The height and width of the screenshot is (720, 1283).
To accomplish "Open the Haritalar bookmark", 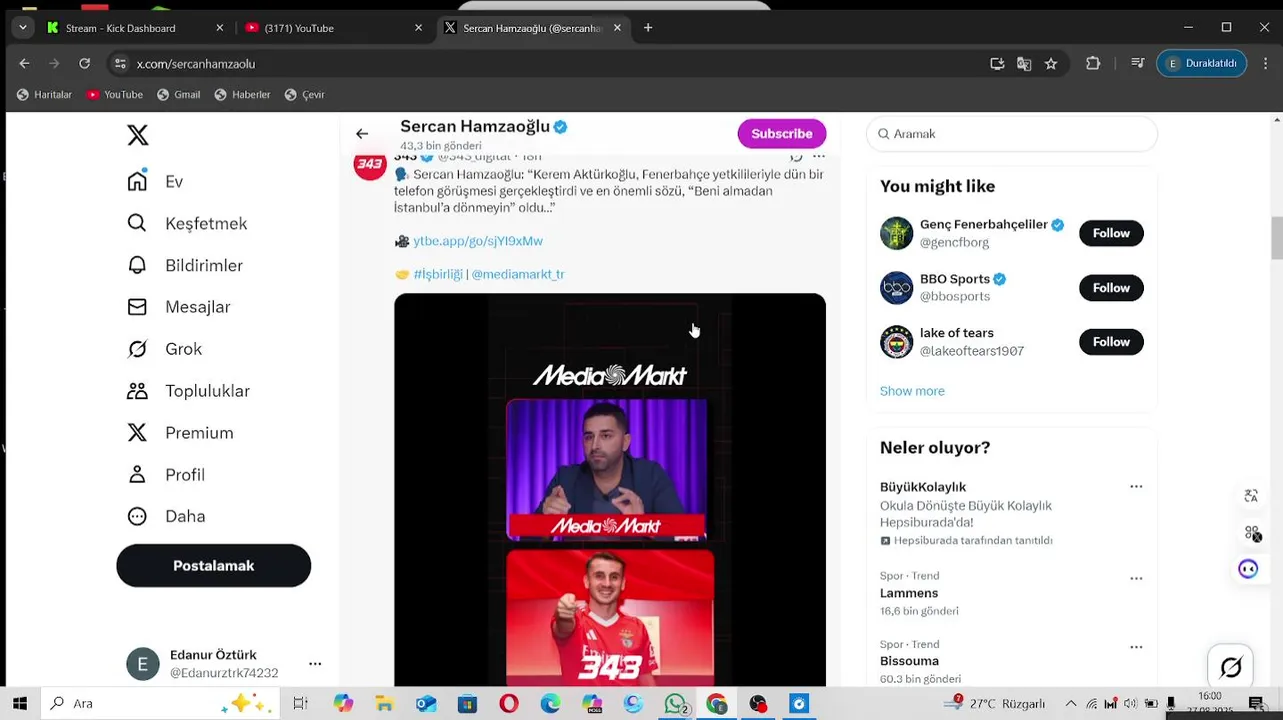I will coord(44,95).
